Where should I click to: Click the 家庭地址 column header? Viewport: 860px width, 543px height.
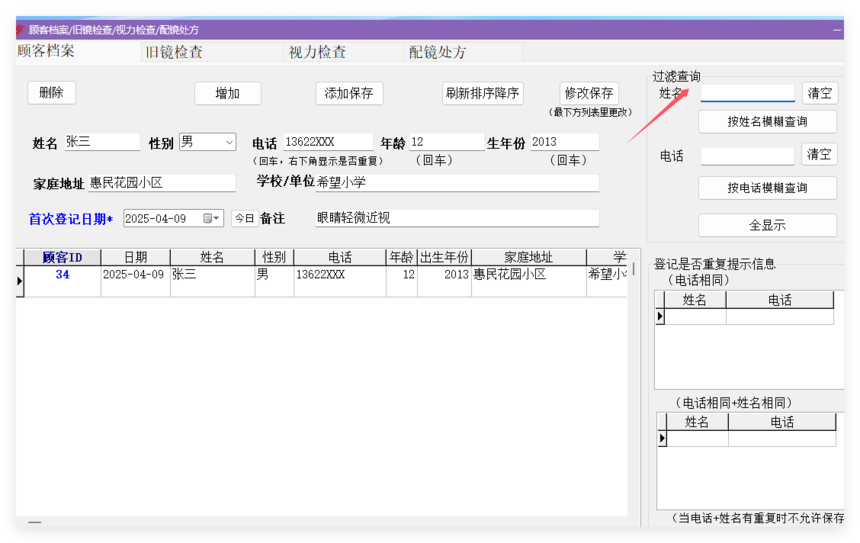pos(529,257)
